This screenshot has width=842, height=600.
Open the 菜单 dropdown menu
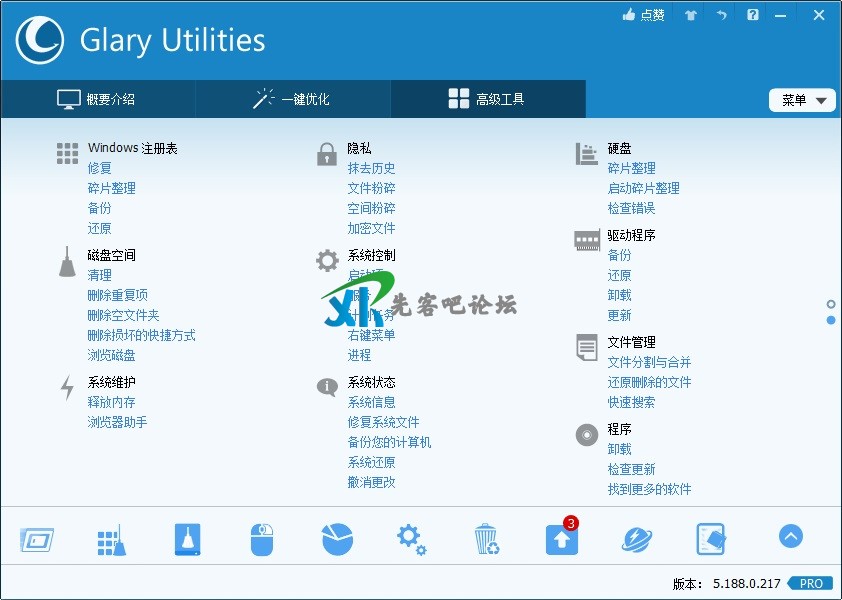point(802,100)
